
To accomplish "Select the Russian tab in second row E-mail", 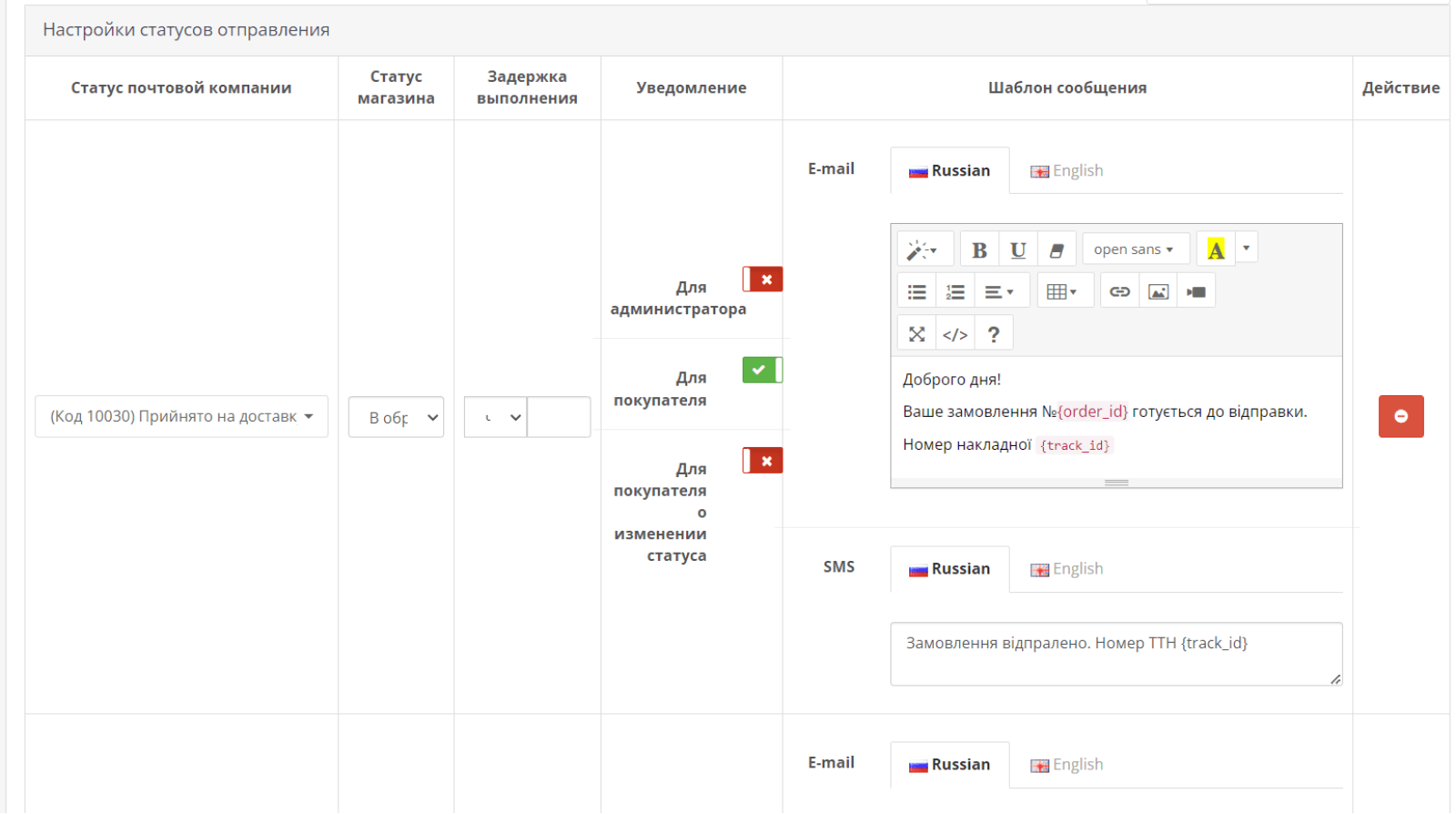I will [949, 765].
